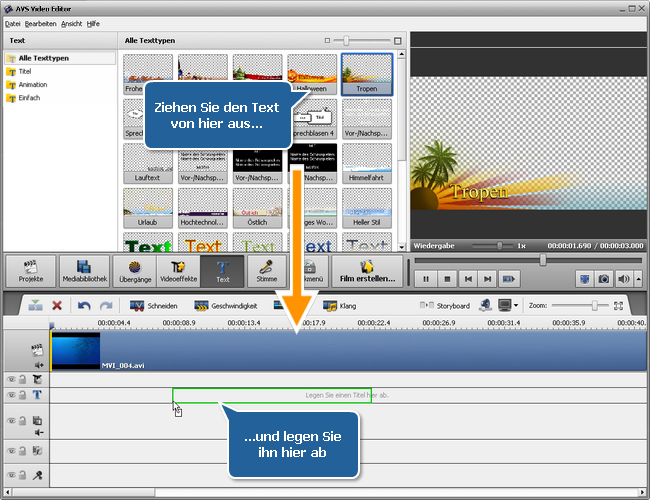Undo the last action
This screenshot has width=650, height=500.
[84, 306]
